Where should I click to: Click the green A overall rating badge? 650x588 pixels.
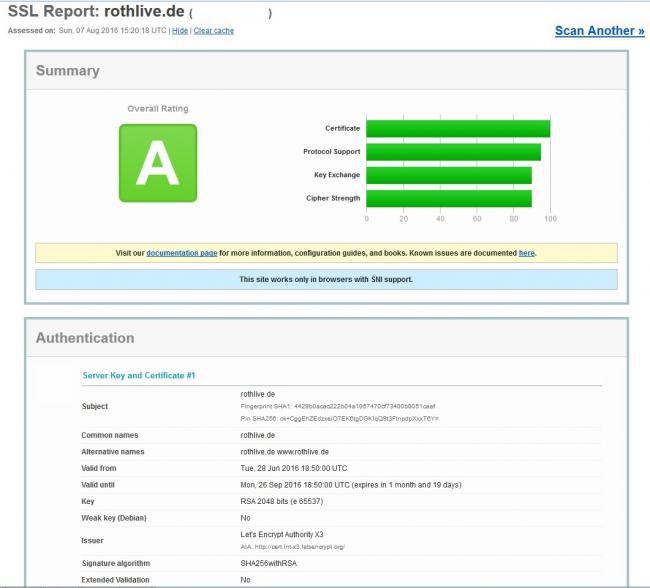point(158,163)
